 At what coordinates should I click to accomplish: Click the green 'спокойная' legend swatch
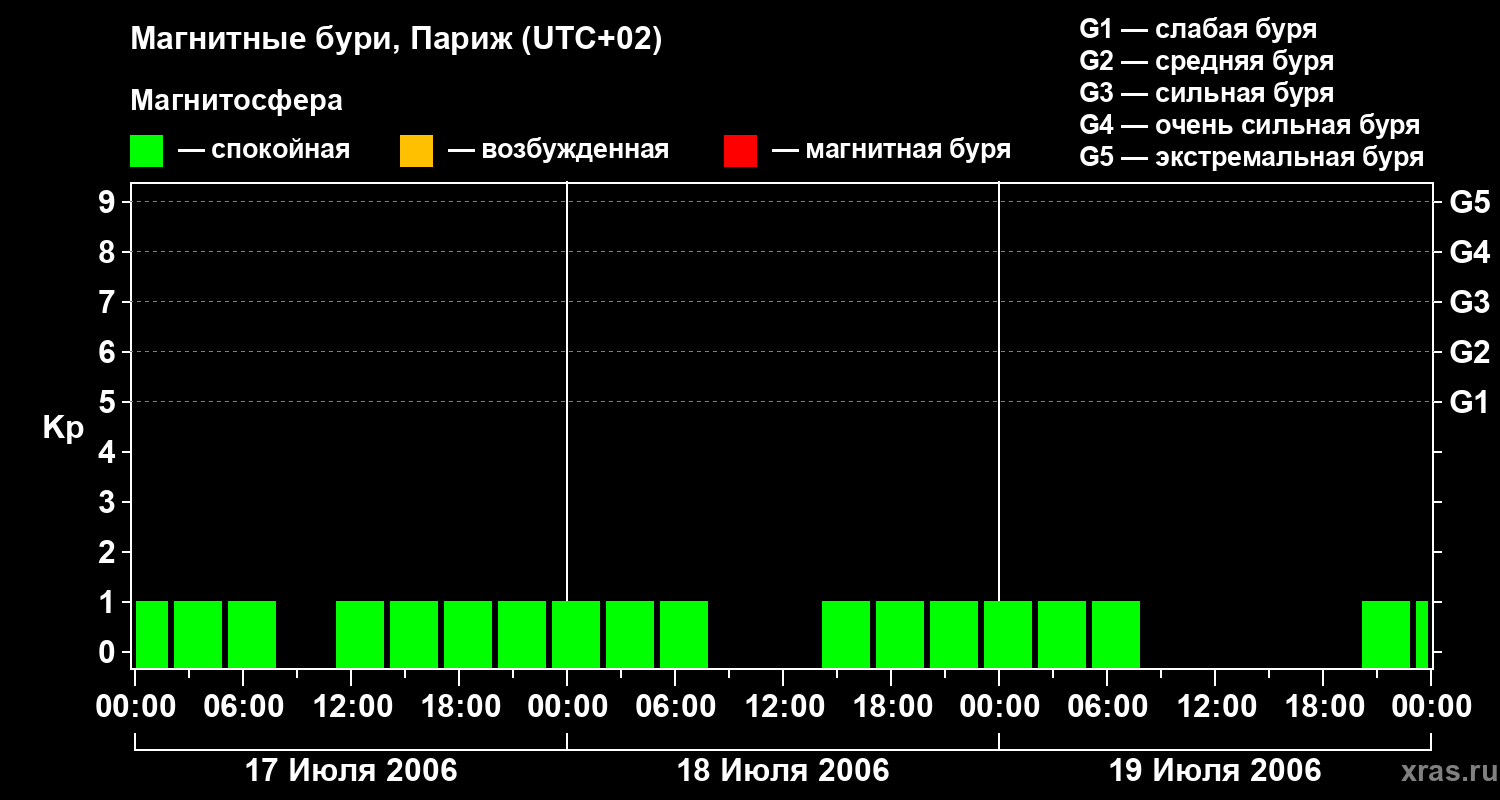coord(146,151)
